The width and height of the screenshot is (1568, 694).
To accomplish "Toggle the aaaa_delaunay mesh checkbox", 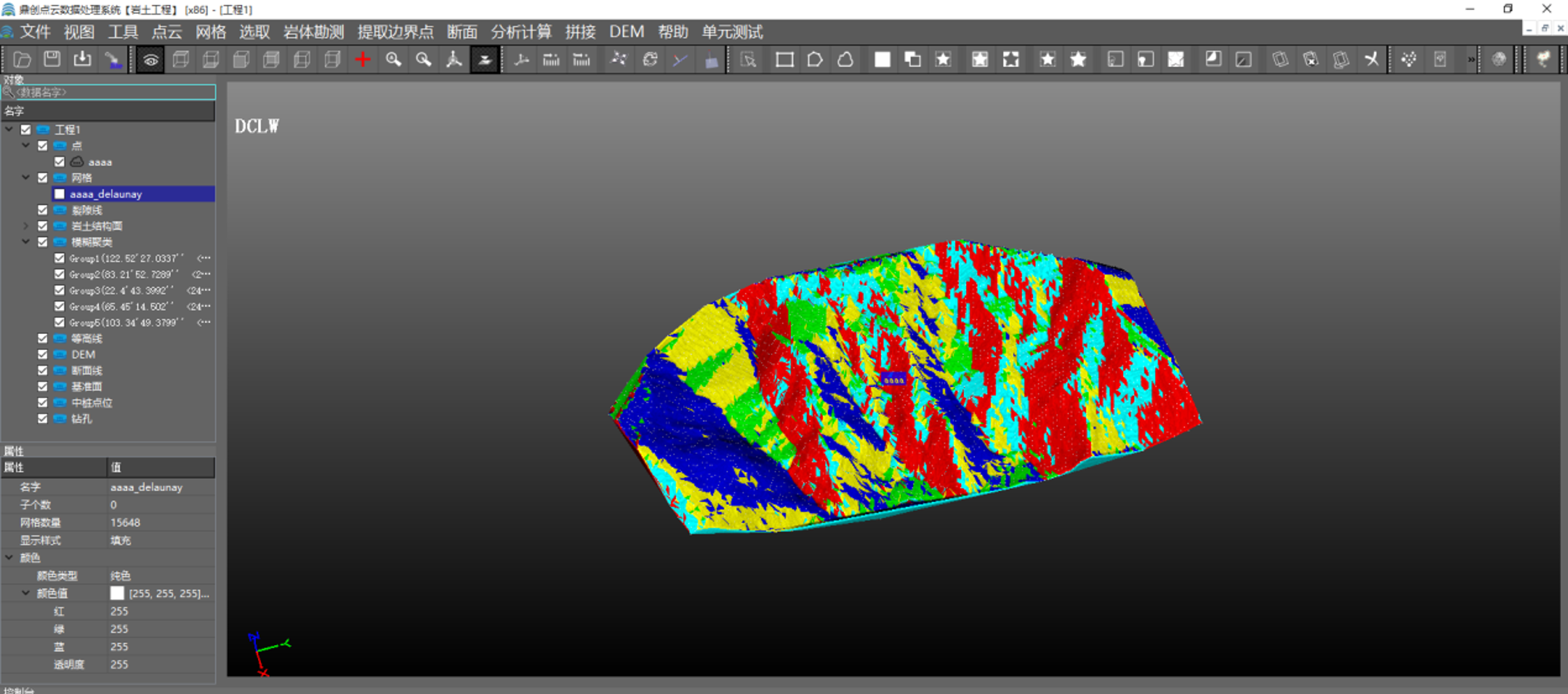I will pos(60,194).
